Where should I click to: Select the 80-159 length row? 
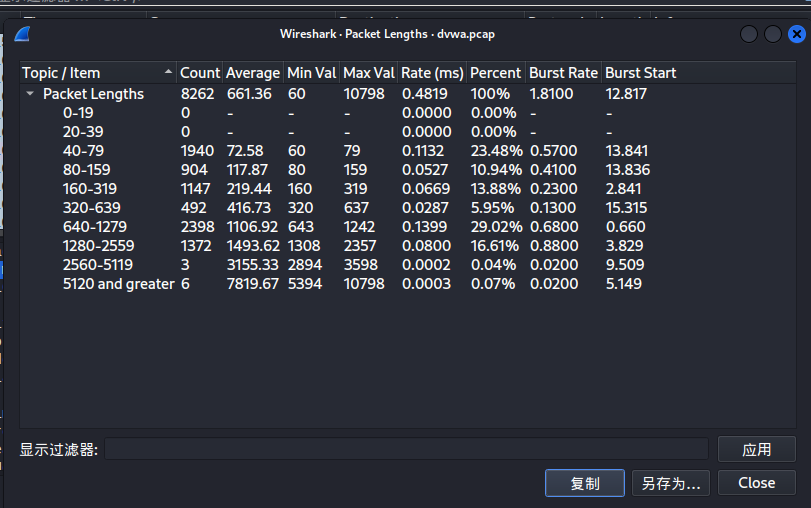coord(408,170)
